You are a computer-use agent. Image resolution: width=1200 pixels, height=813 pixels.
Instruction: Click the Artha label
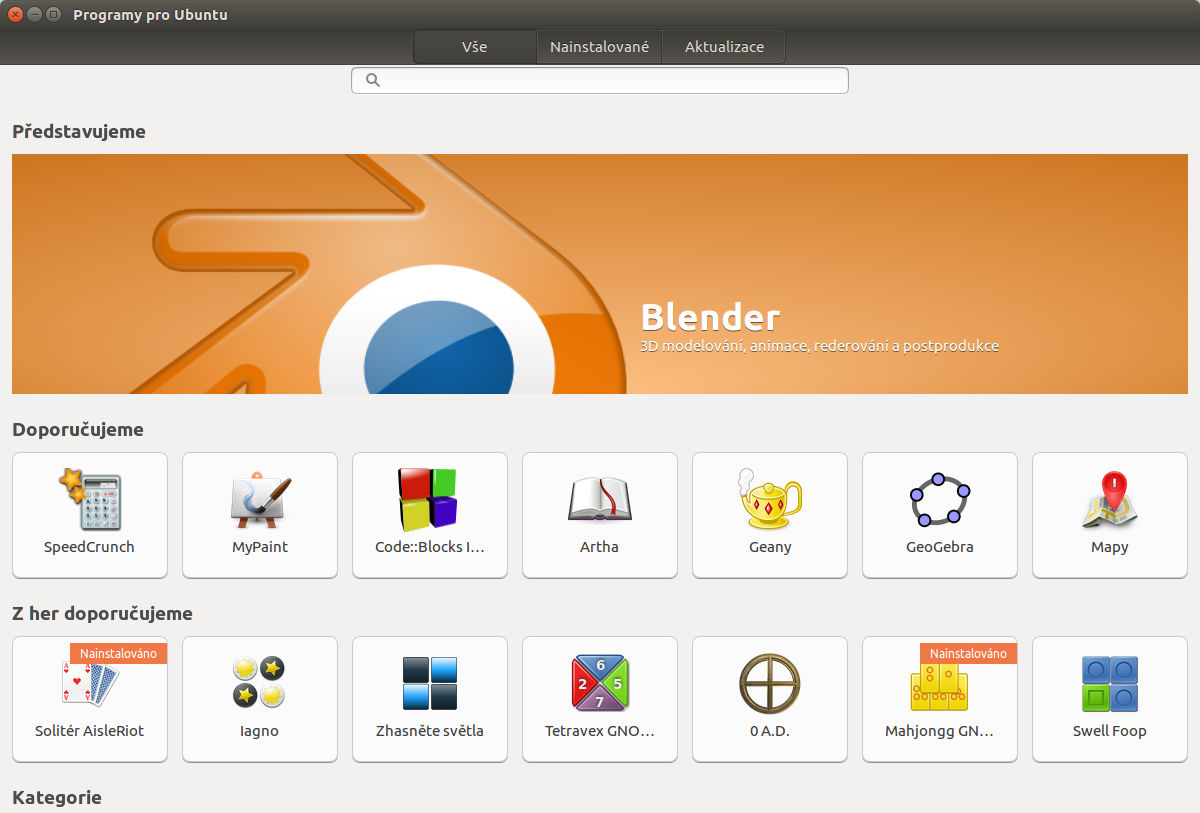click(x=600, y=547)
